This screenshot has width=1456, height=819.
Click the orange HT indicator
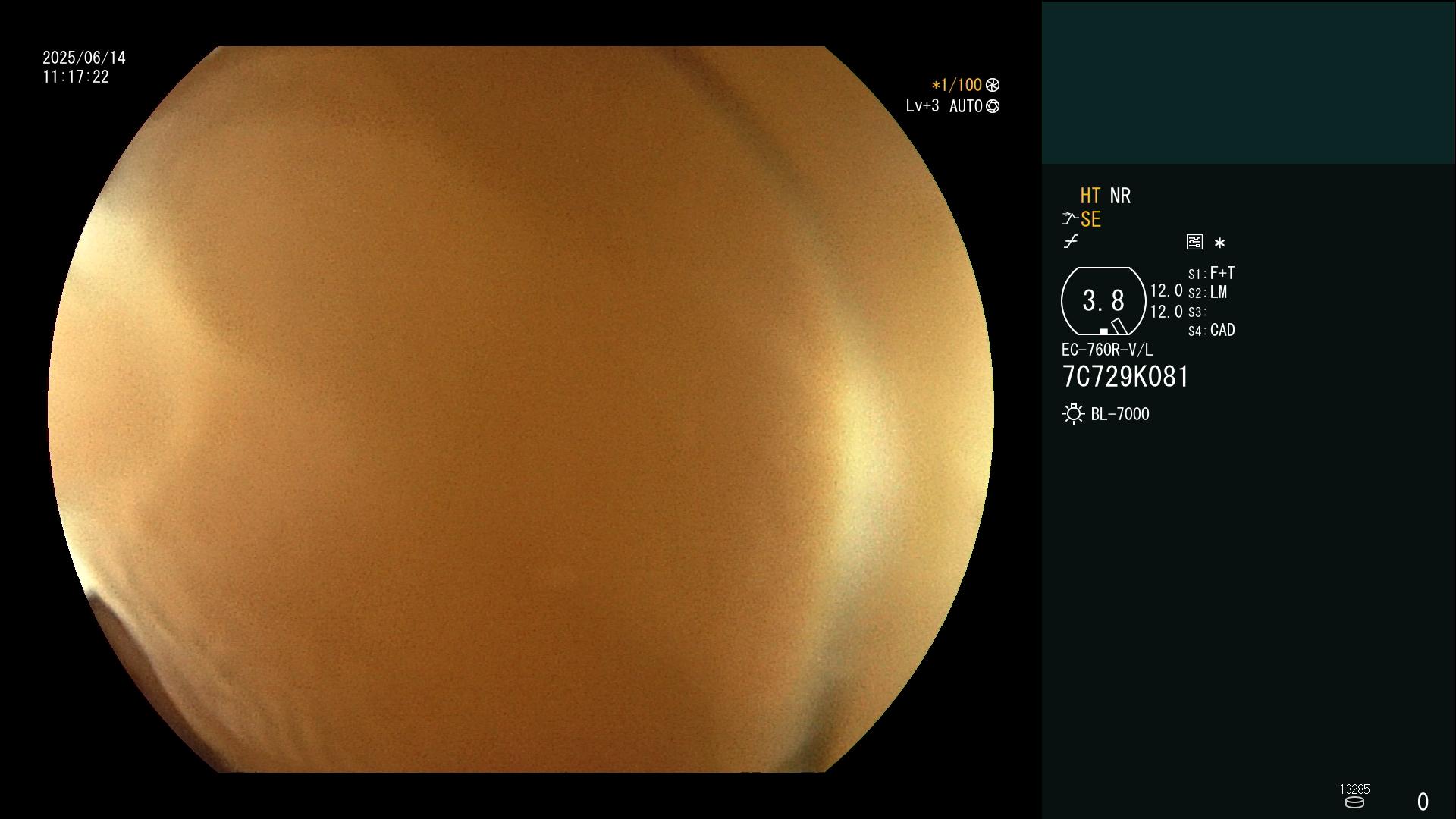point(1090,196)
